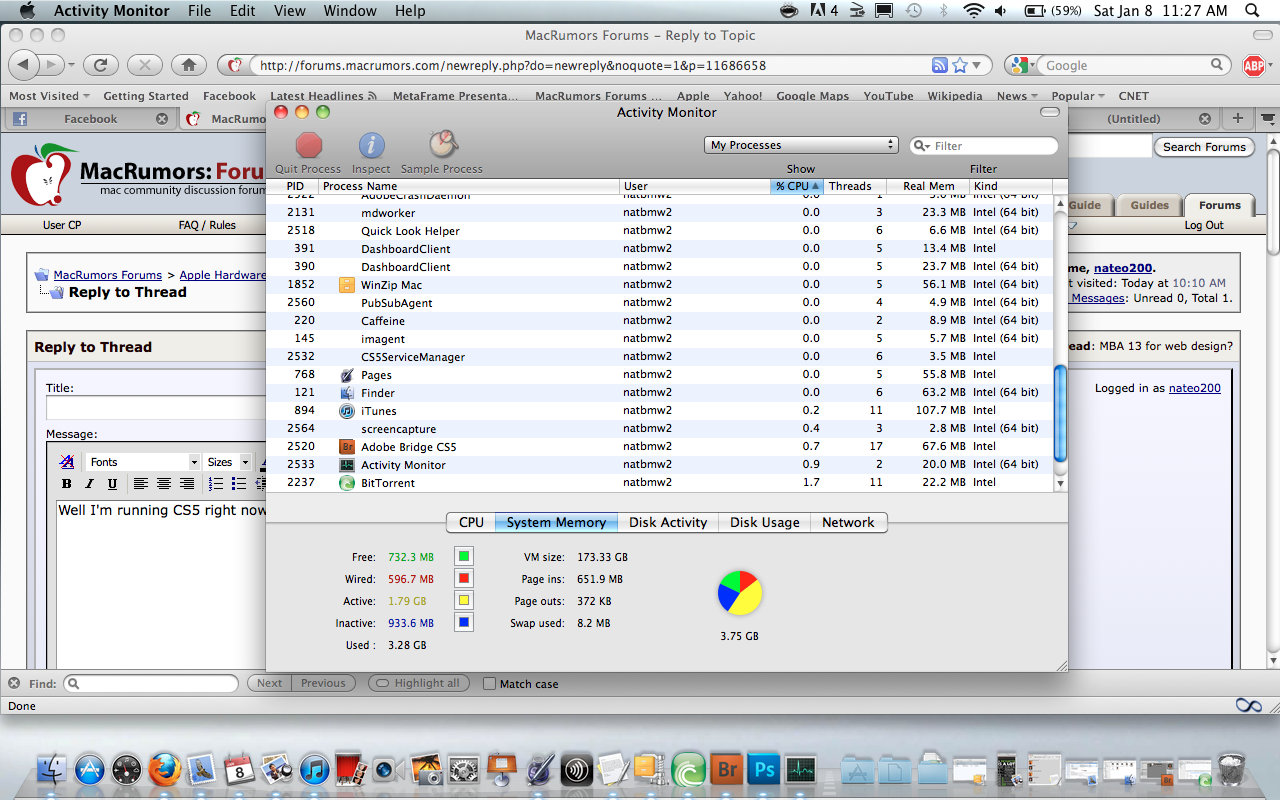Go to Firefox home page icon
Viewport: 1280px width, 800px height.
(188, 65)
